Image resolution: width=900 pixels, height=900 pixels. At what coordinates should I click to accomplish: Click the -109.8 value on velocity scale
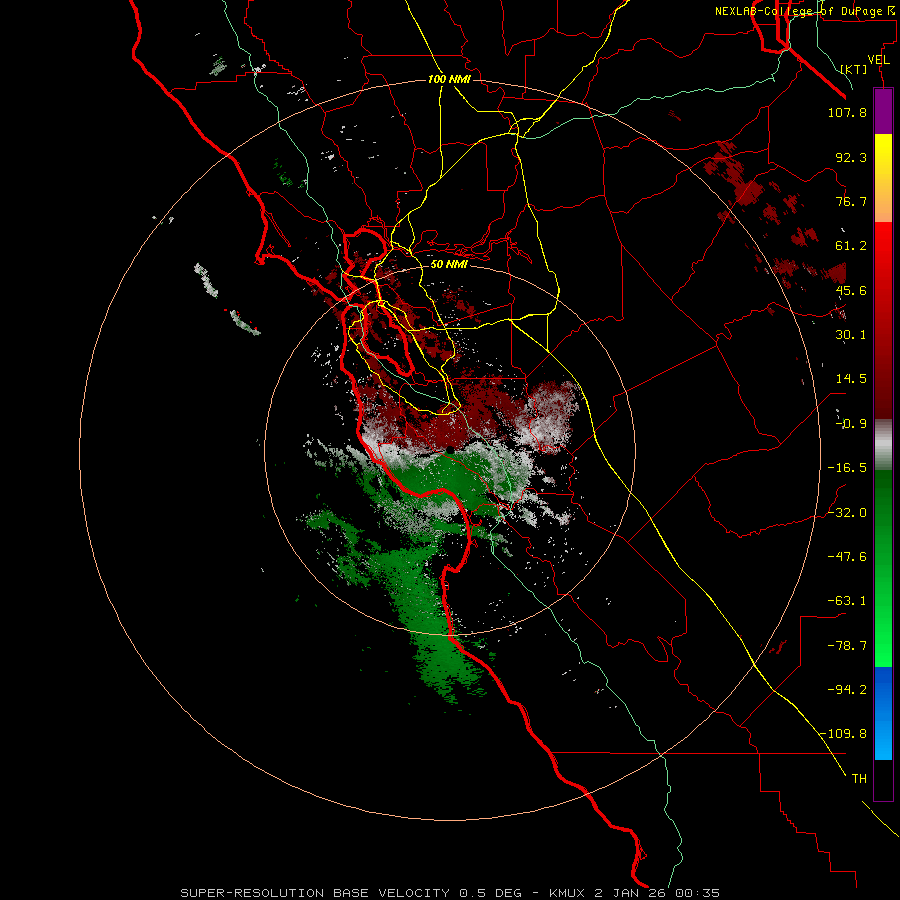pos(844,734)
